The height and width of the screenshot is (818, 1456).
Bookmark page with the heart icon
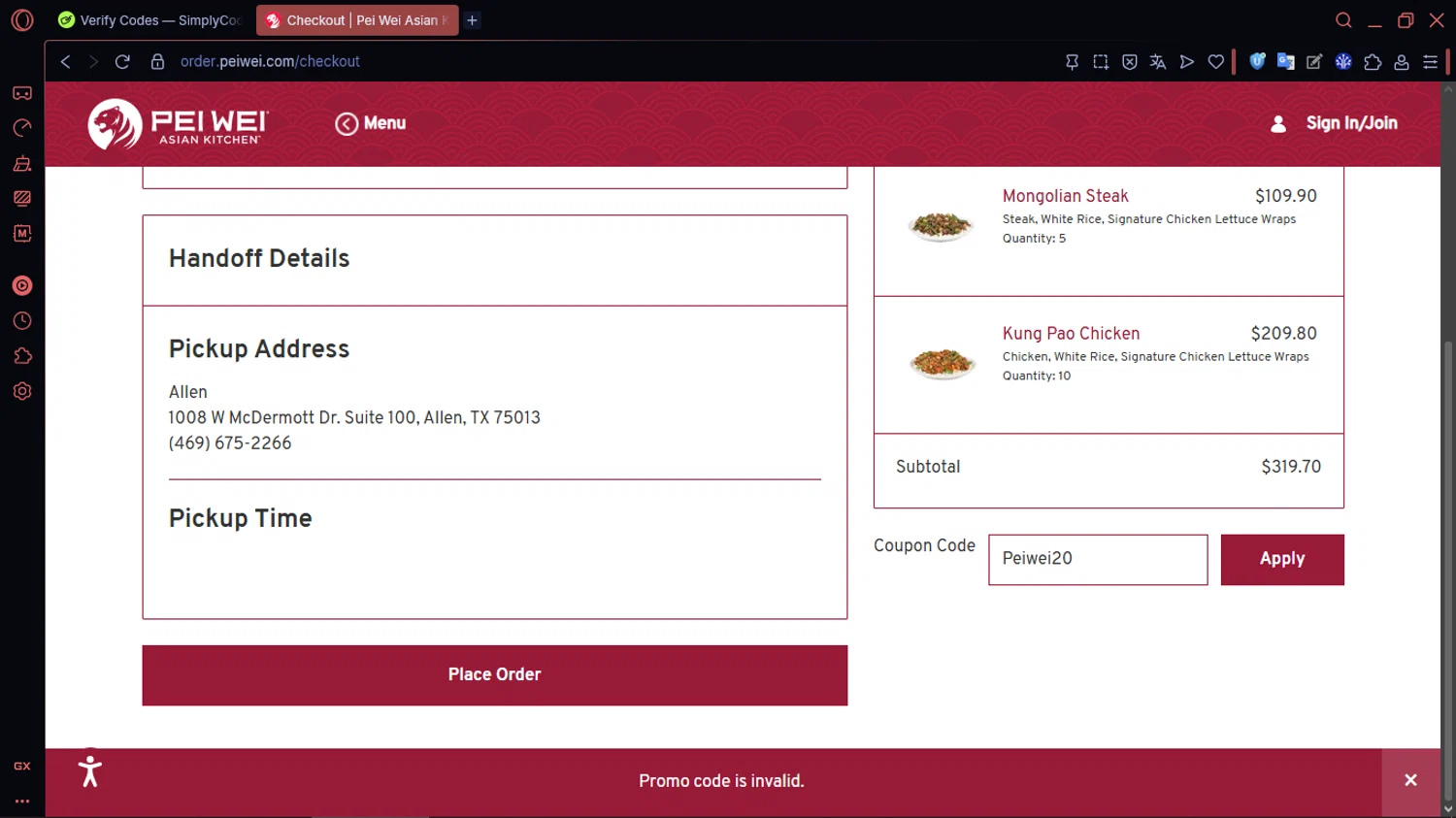tap(1216, 61)
